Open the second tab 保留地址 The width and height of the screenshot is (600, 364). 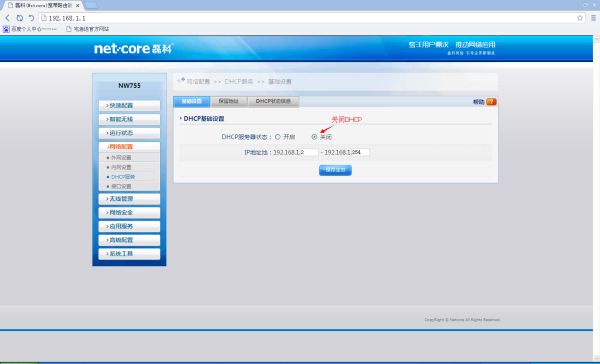click(x=229, y=101)
